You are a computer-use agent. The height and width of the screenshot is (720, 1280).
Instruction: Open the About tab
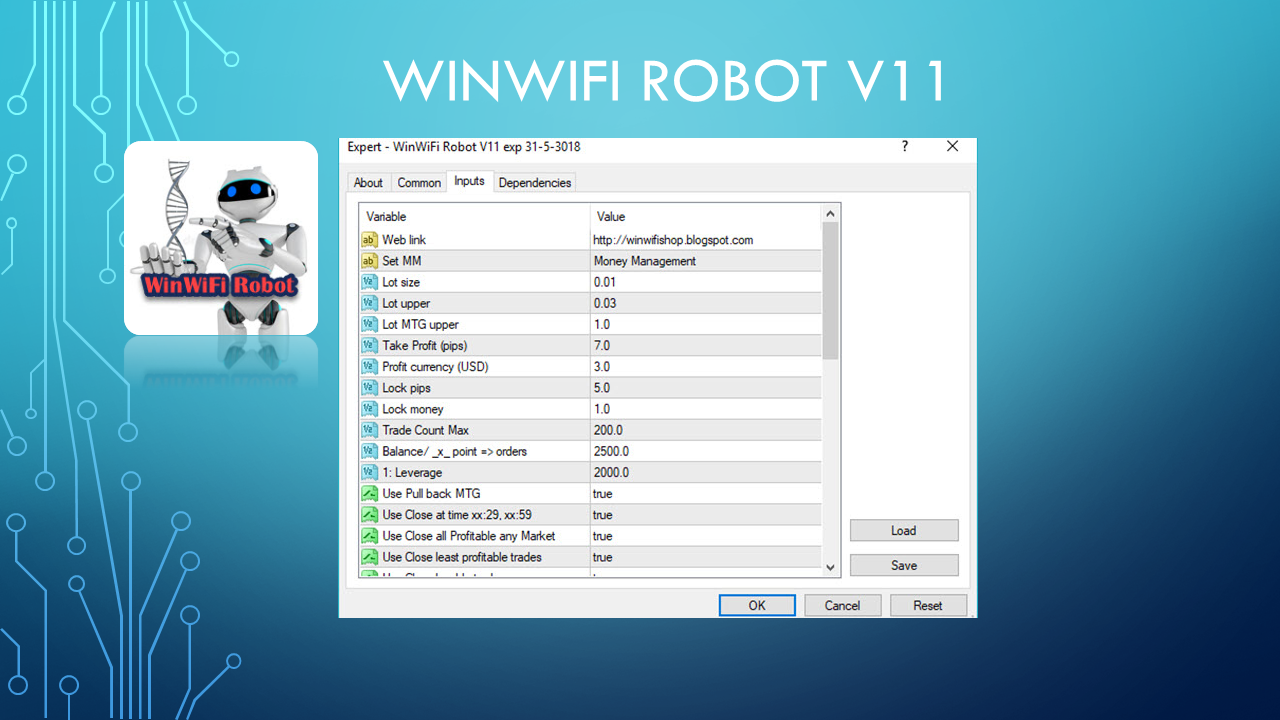[x=368, y=183]
